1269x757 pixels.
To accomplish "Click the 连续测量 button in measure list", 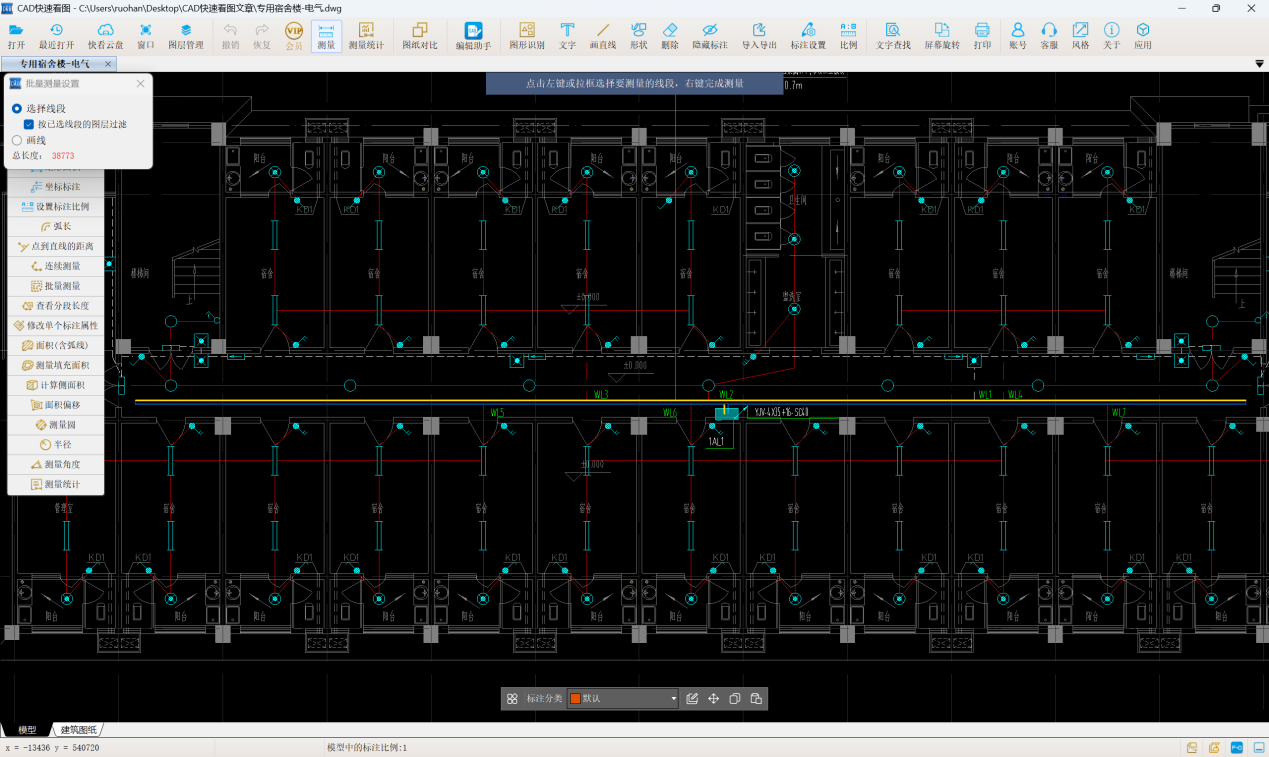I will (x=57, y=266).
